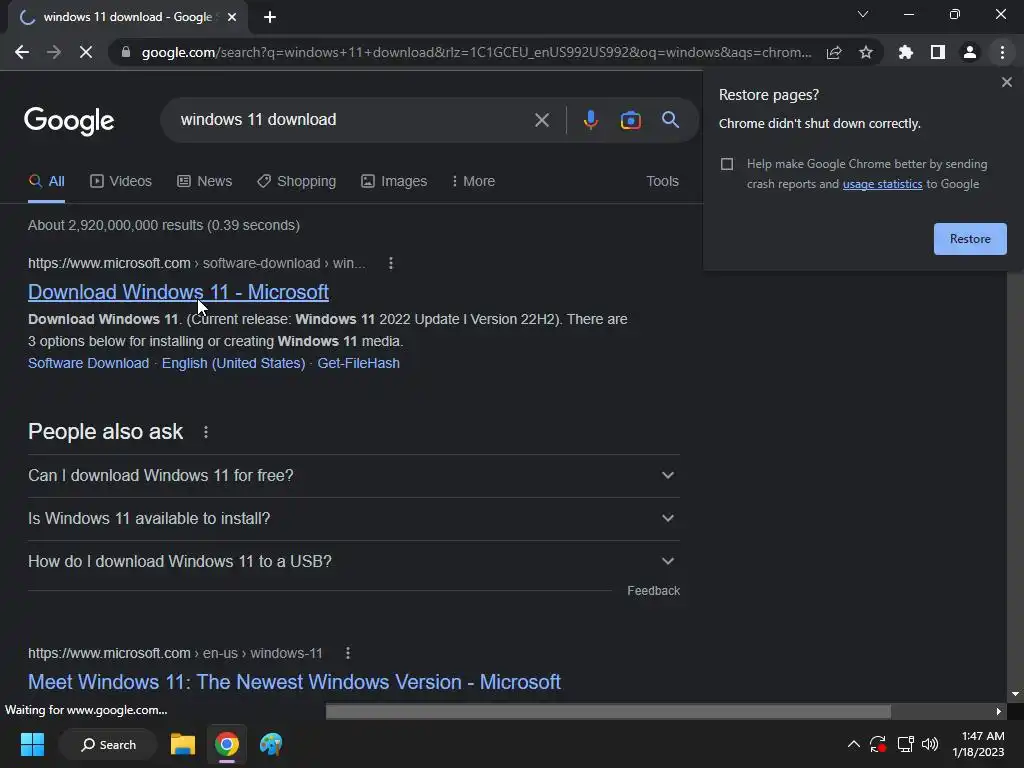This screenshot has height=768, width=1024.
Task: Open People also ask options menu
Action: pos(206,432)
